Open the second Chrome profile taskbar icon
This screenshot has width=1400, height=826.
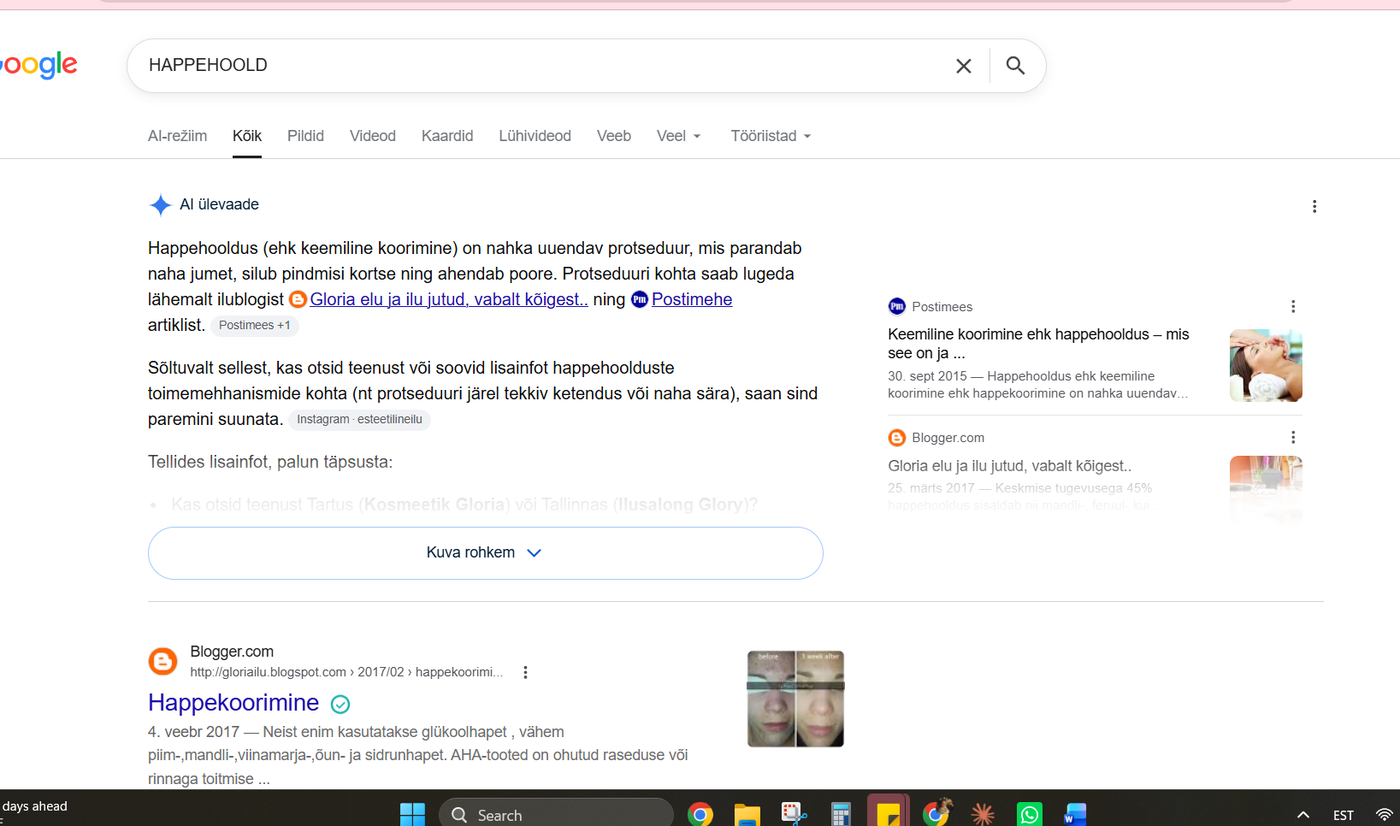(937, 813)
